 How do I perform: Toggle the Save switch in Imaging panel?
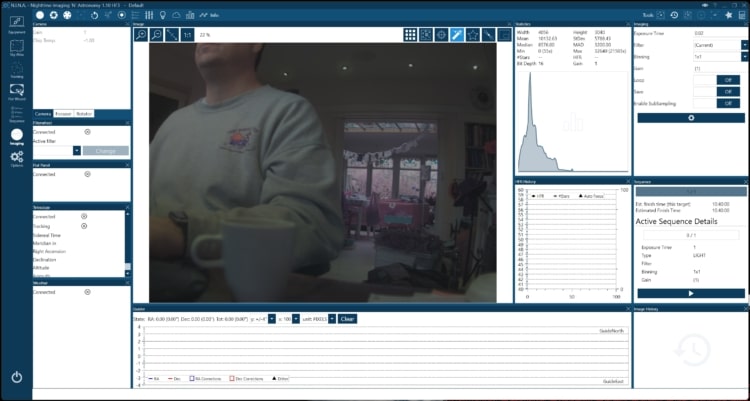click(717, 91)
